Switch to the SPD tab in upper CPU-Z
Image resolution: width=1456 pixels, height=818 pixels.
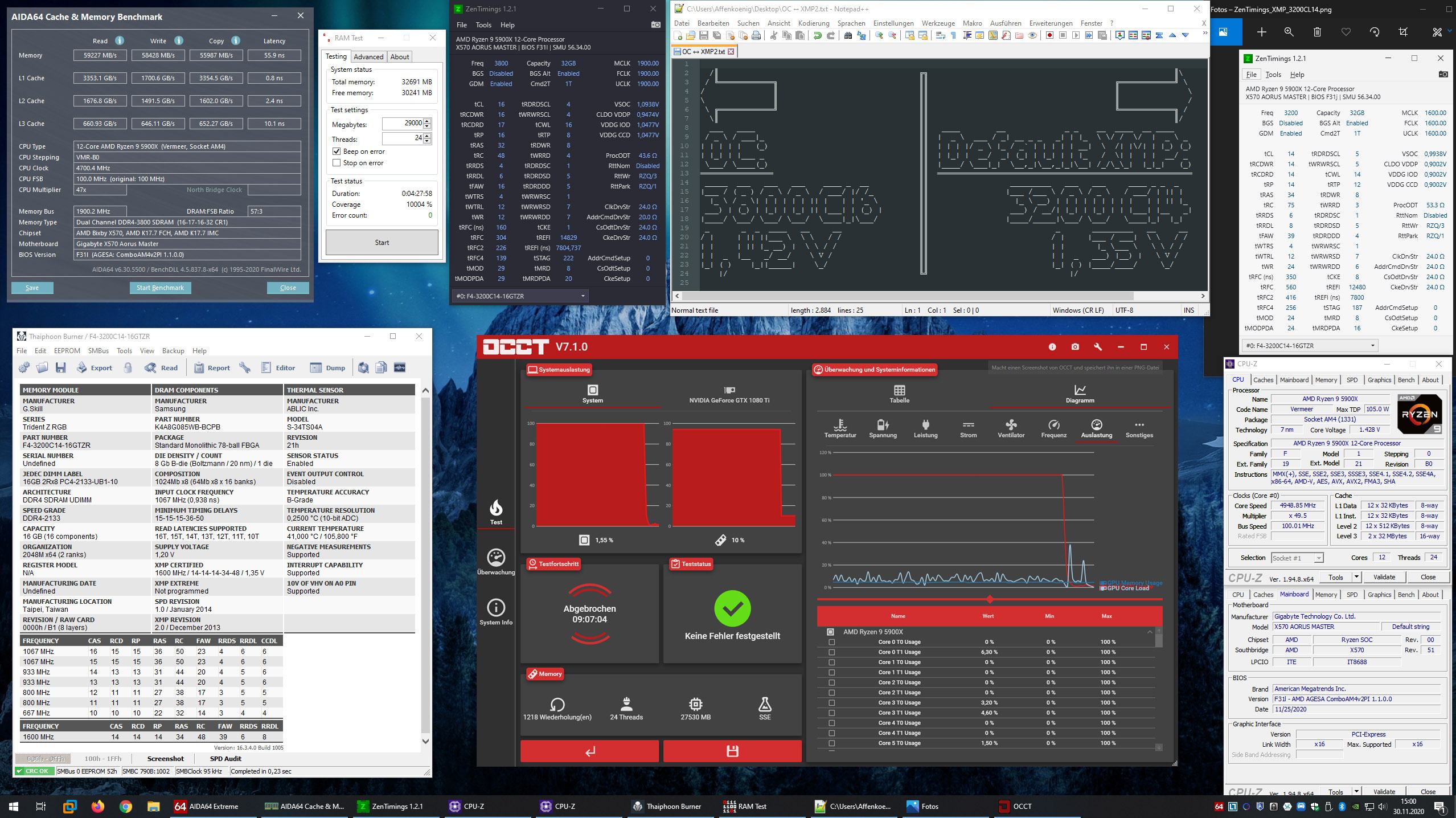[x=1352, y=380]
